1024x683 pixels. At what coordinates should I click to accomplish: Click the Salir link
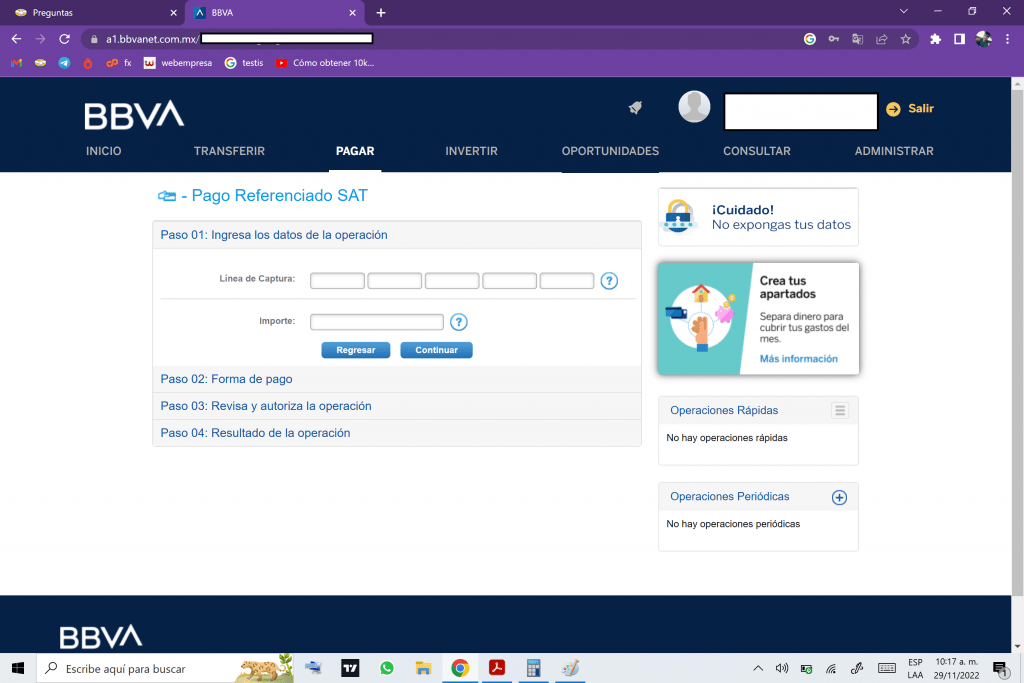921,108
